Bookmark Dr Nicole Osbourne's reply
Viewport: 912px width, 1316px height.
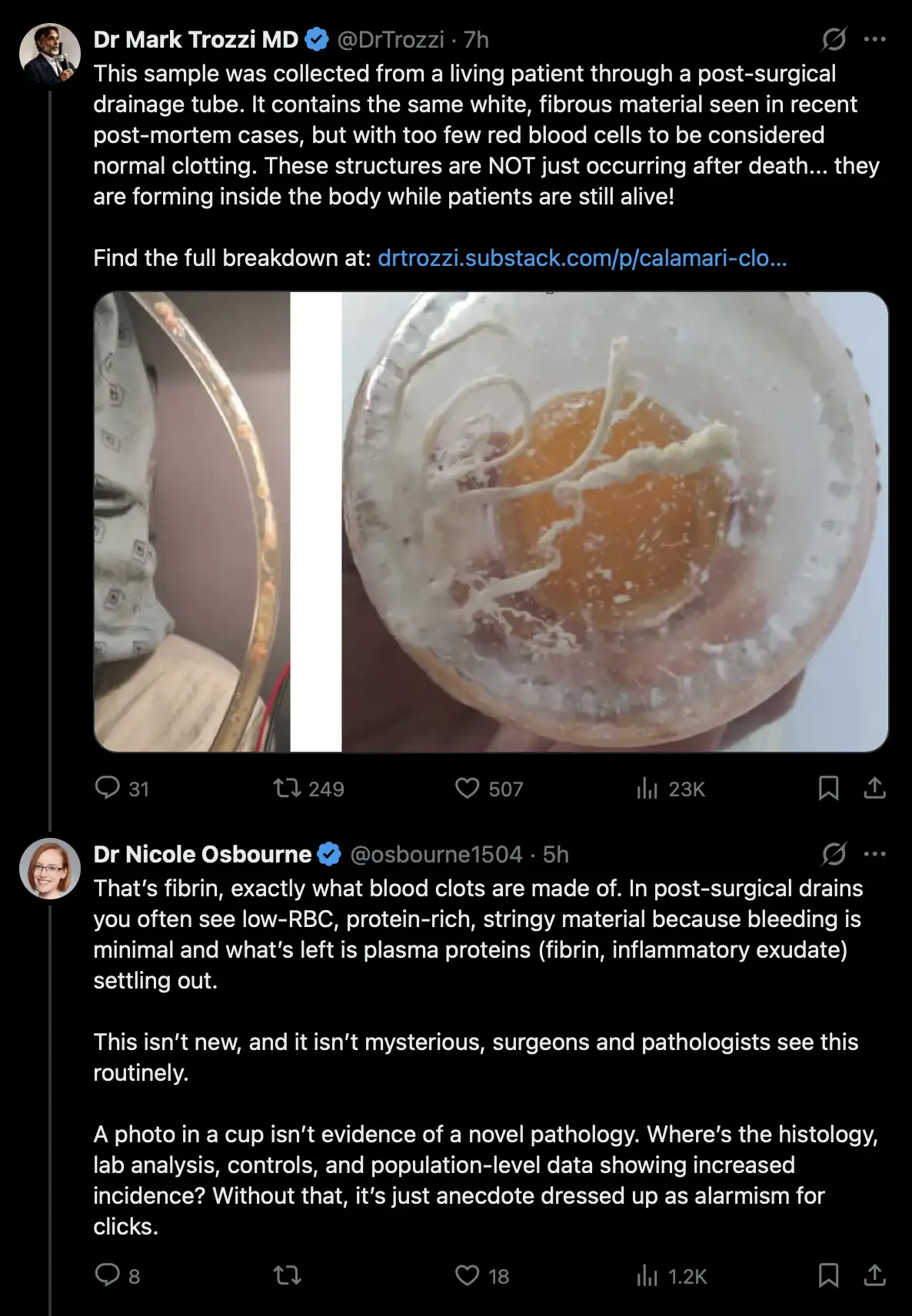828,1275
